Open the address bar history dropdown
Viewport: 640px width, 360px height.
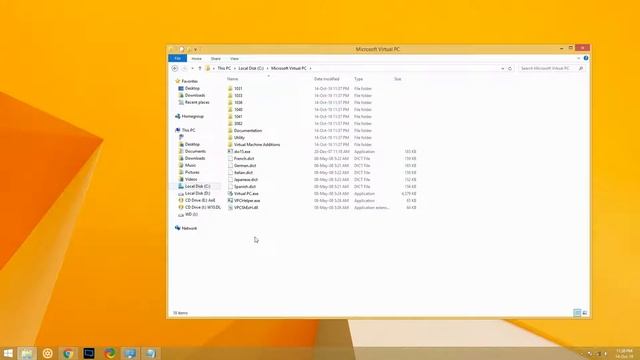click(502, 69)
